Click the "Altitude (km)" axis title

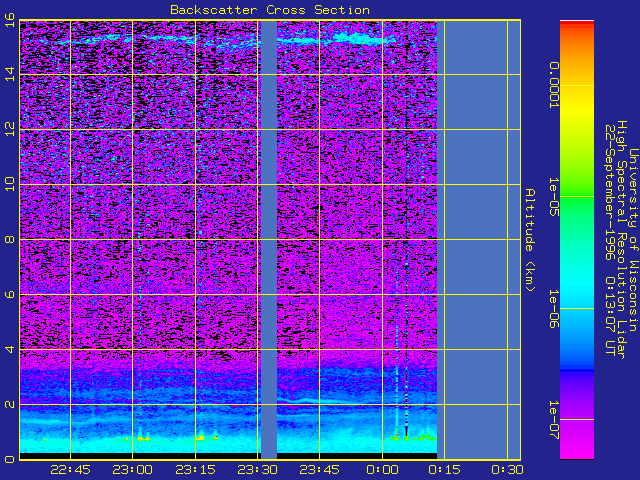click(x=529, y=240)
